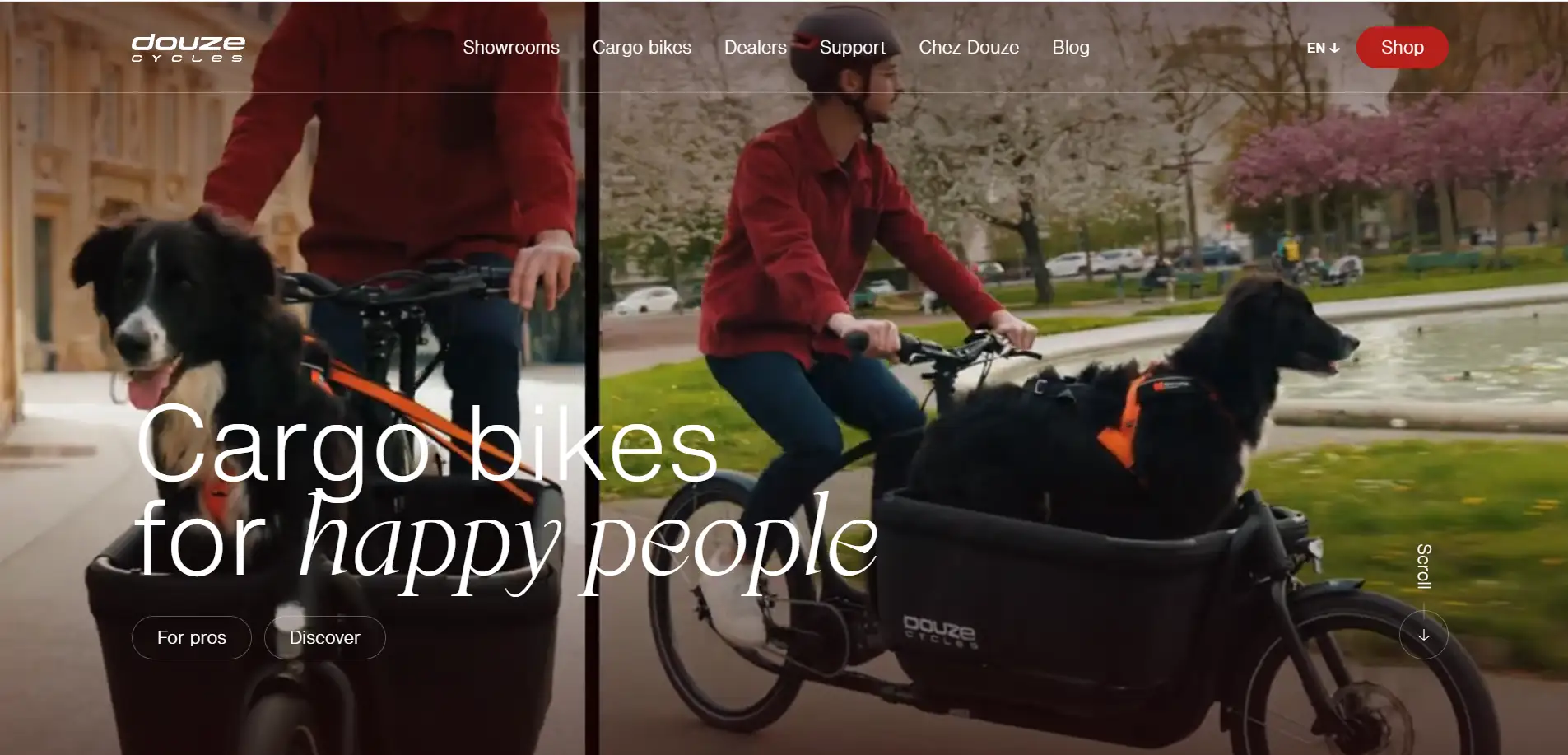Click the Discover button
1568x755 pixels.
coord(325,637)
